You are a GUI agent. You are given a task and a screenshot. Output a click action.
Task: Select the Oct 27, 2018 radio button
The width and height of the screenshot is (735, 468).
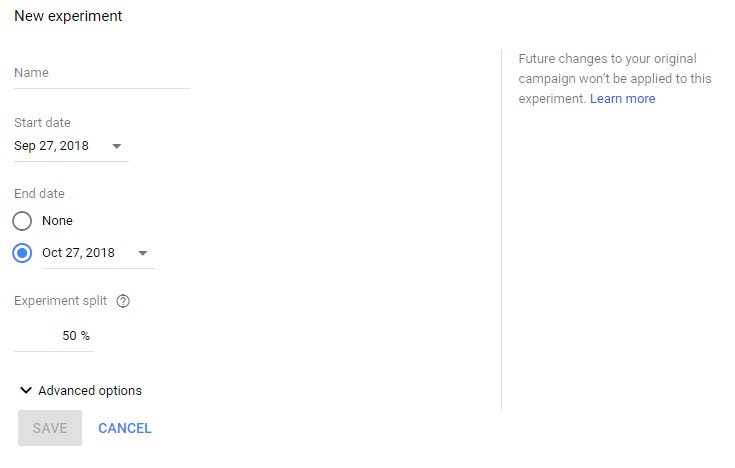(x=23, y=253)
